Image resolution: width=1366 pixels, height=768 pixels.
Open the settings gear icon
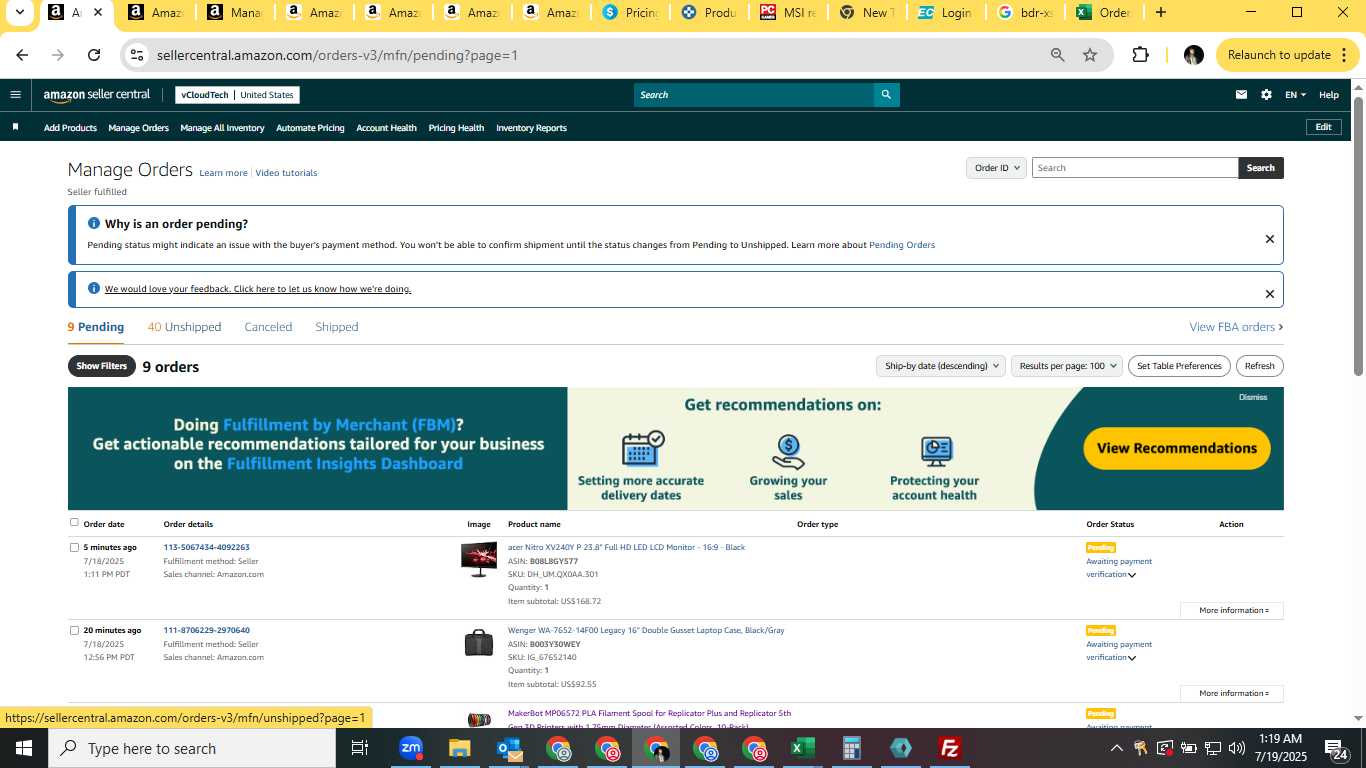click(1266, 95)
